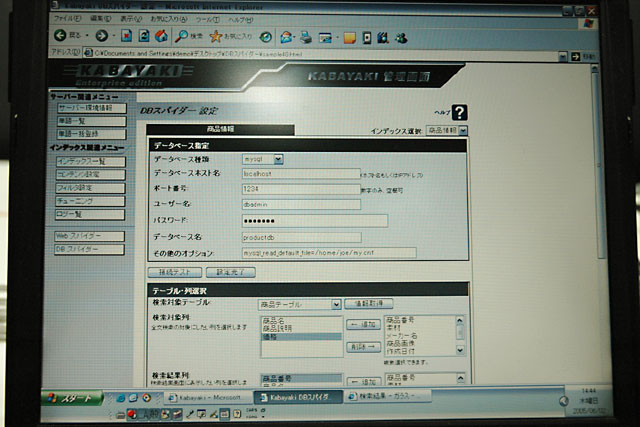Click the Mail icon in toolbar
The height and width of the screenshot is (427, 640).
pos(286,38)
